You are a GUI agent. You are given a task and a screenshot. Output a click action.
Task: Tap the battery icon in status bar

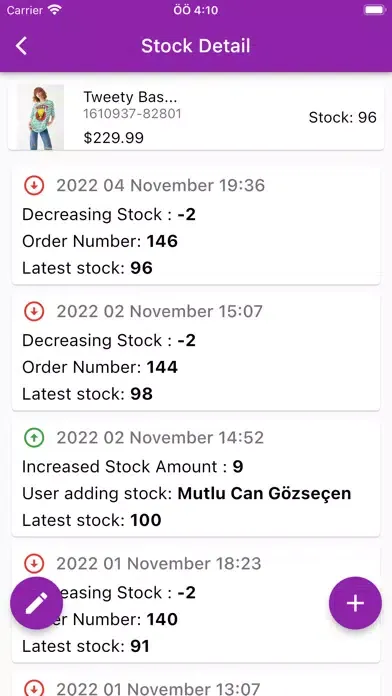tap(374, 10)
